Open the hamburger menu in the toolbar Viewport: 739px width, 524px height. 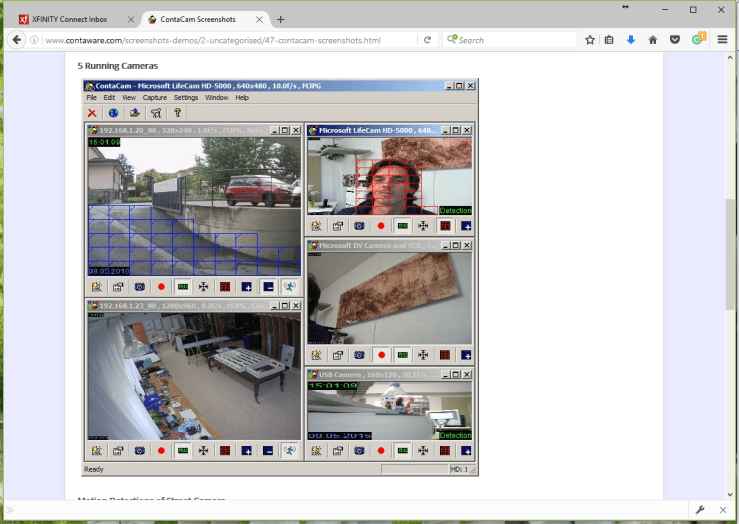722,40
